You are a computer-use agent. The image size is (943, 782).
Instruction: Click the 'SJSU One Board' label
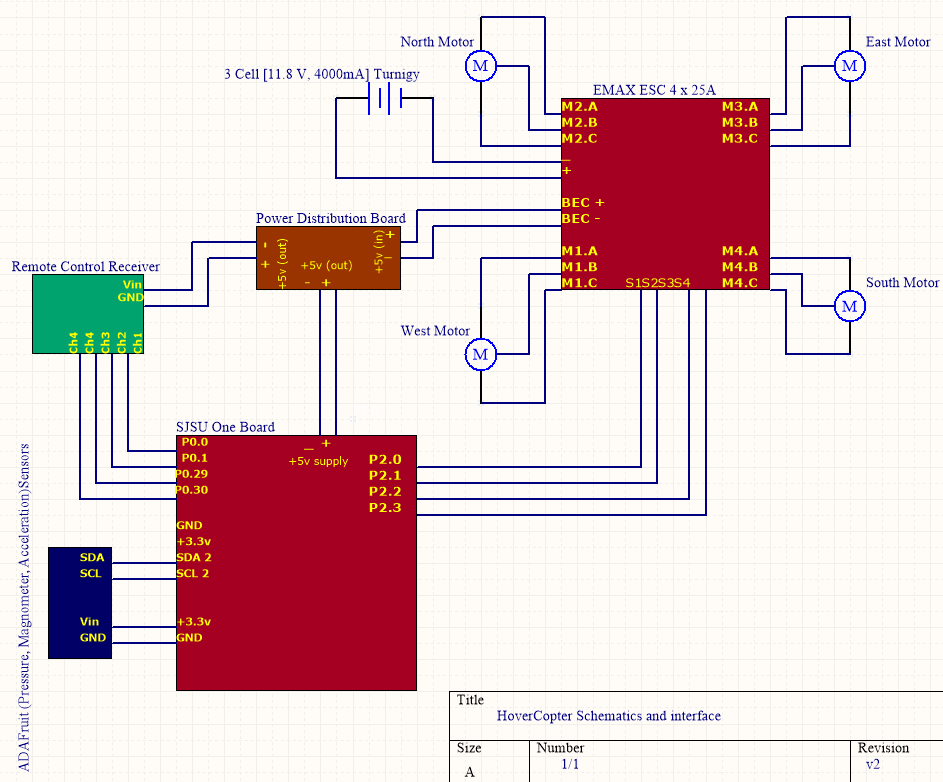225,426
